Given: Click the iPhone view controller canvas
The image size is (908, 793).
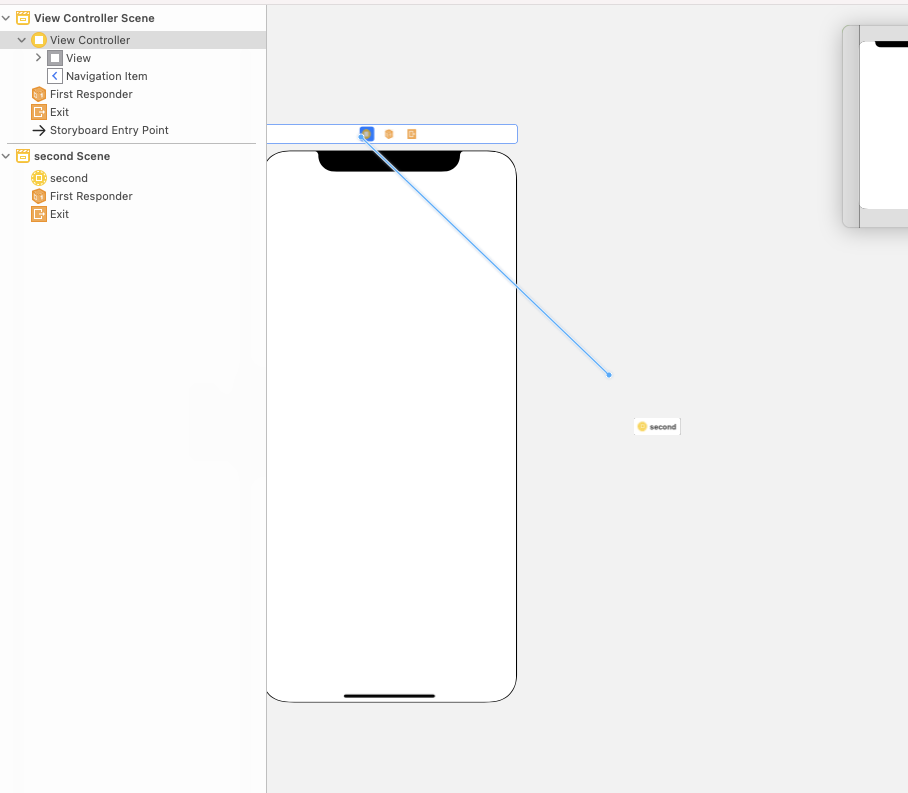Looking at the screenshot, I should [391, 426].
